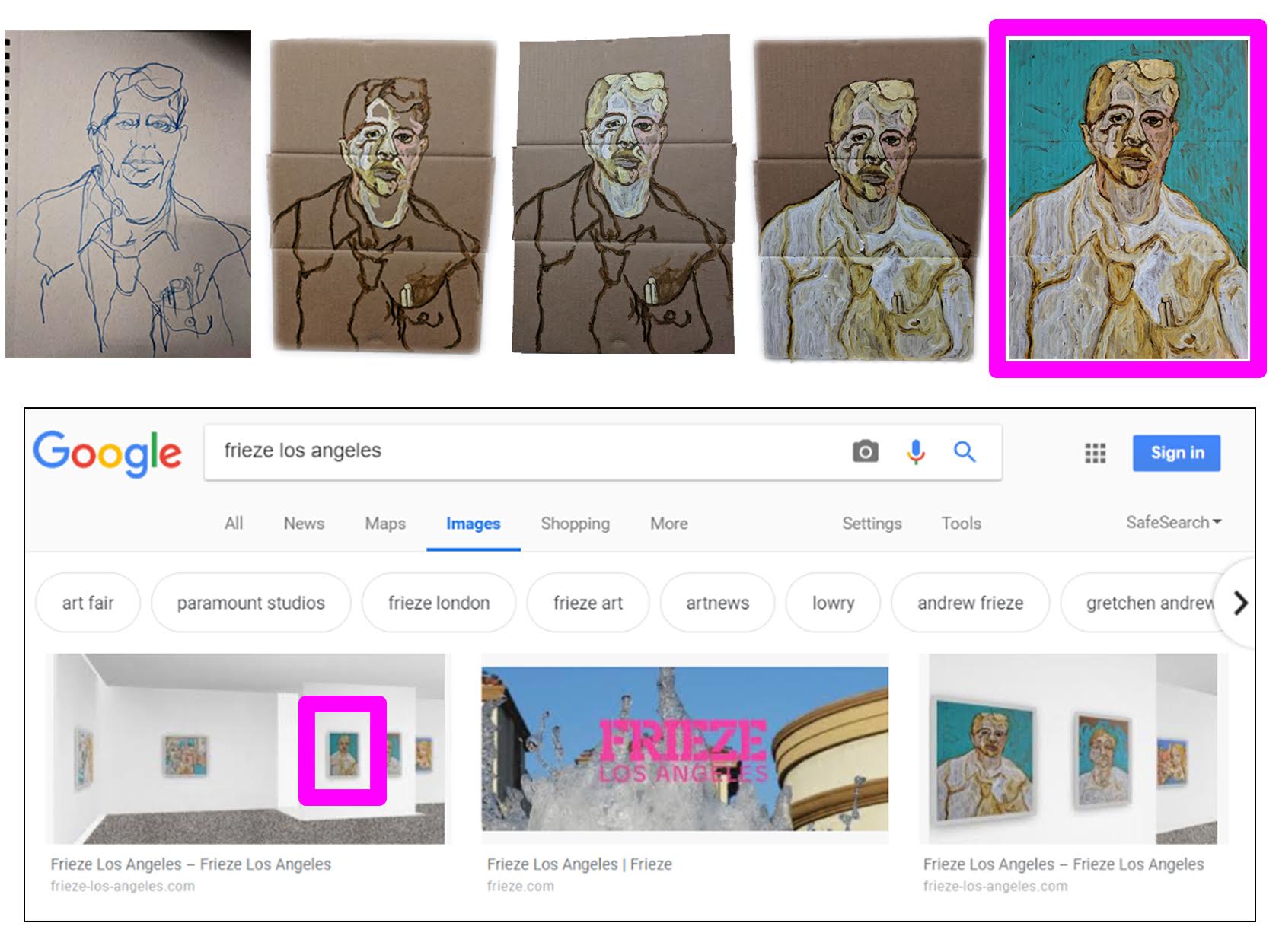Show more suggestion chips with arrow
Screen dimensions: 1279x952
[1240, 603]
